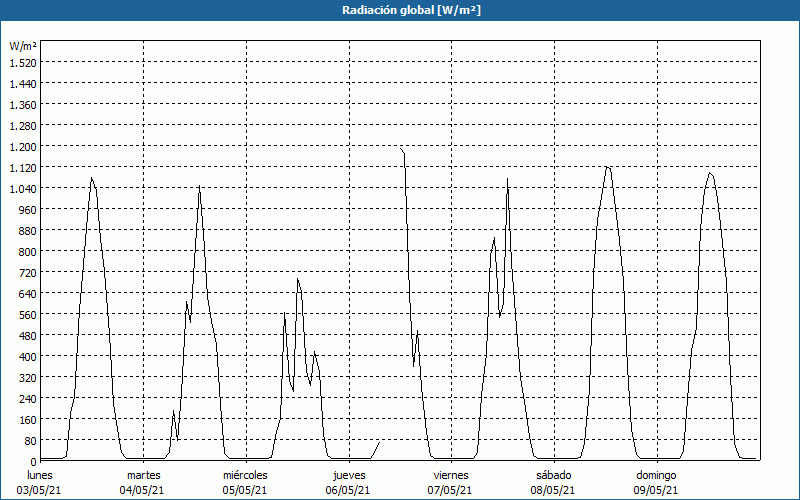Click the 720 y-axis value
This screenshot has height=500, width=800.
point(28,272)
